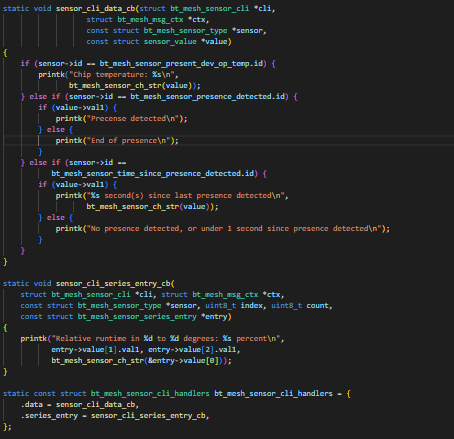This screenshot has width=454, height=439.
Task: Click the 'End of presence' printk line
Action: coord(117,141)
